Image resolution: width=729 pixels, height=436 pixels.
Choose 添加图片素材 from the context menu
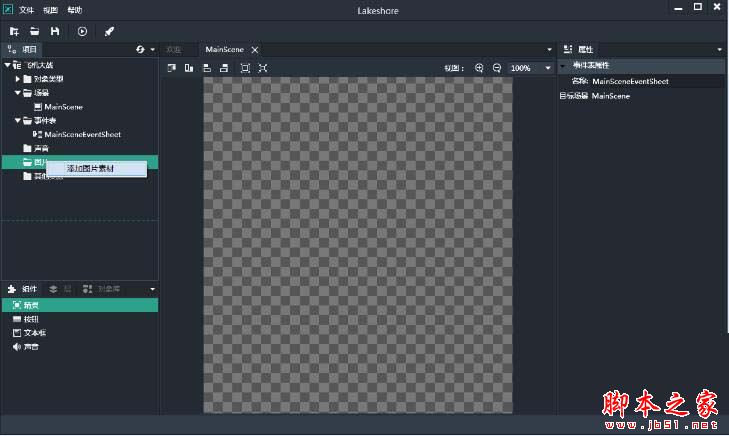97,169
